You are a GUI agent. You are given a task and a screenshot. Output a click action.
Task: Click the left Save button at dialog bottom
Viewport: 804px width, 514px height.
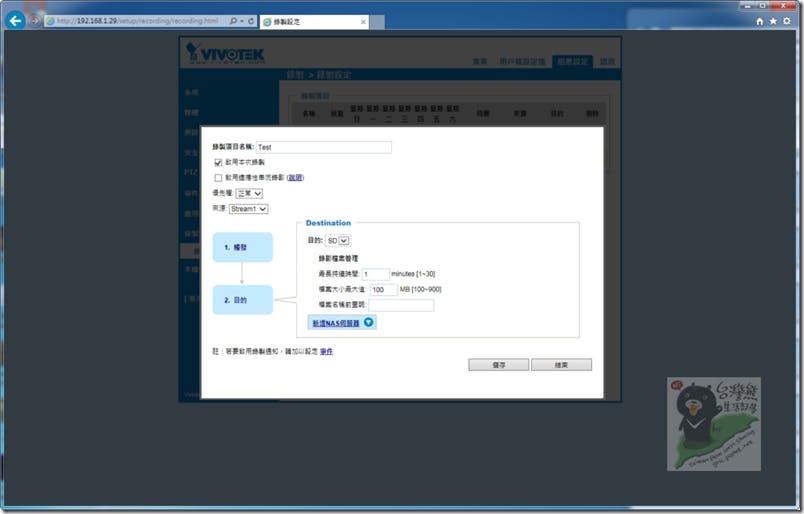498,365
